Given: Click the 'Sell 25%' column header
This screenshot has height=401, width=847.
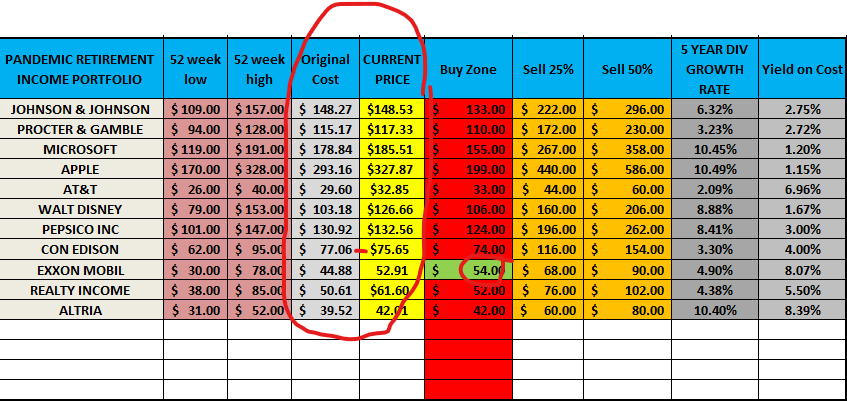Looking at the screenshot, I should 548,69.
